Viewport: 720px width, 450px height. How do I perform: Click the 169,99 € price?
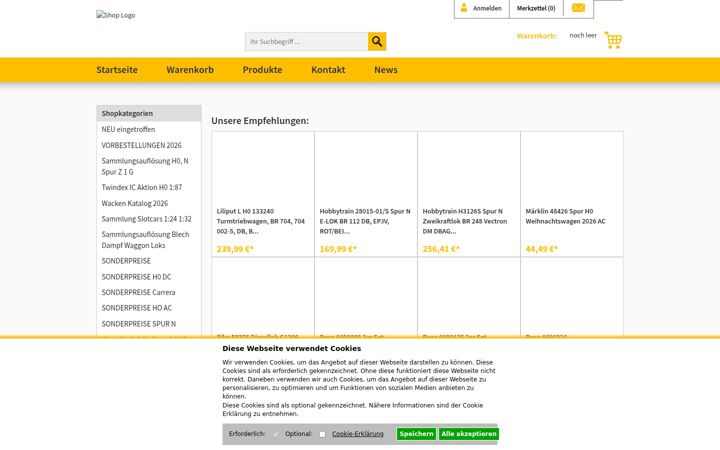click(338, 249)
